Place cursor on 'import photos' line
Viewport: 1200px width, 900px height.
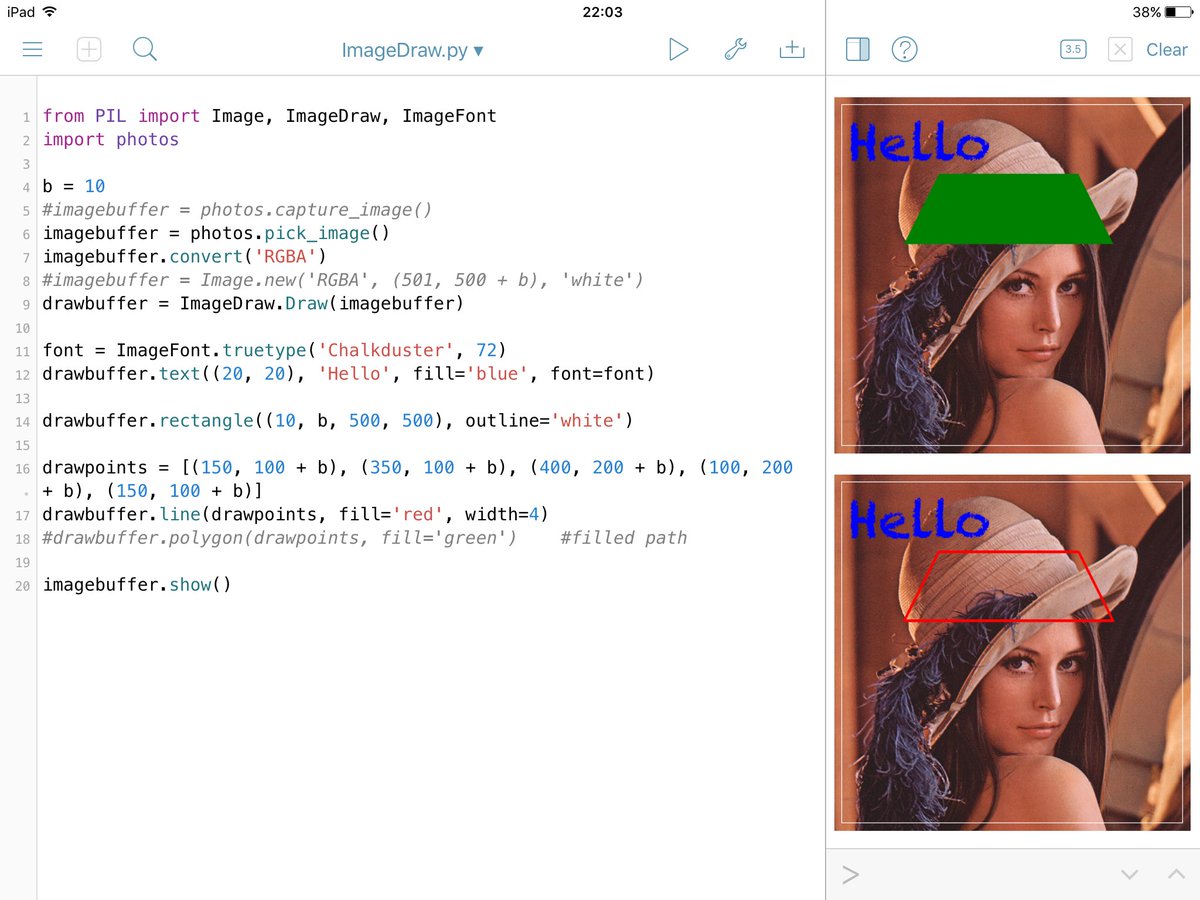pos(111,140)
